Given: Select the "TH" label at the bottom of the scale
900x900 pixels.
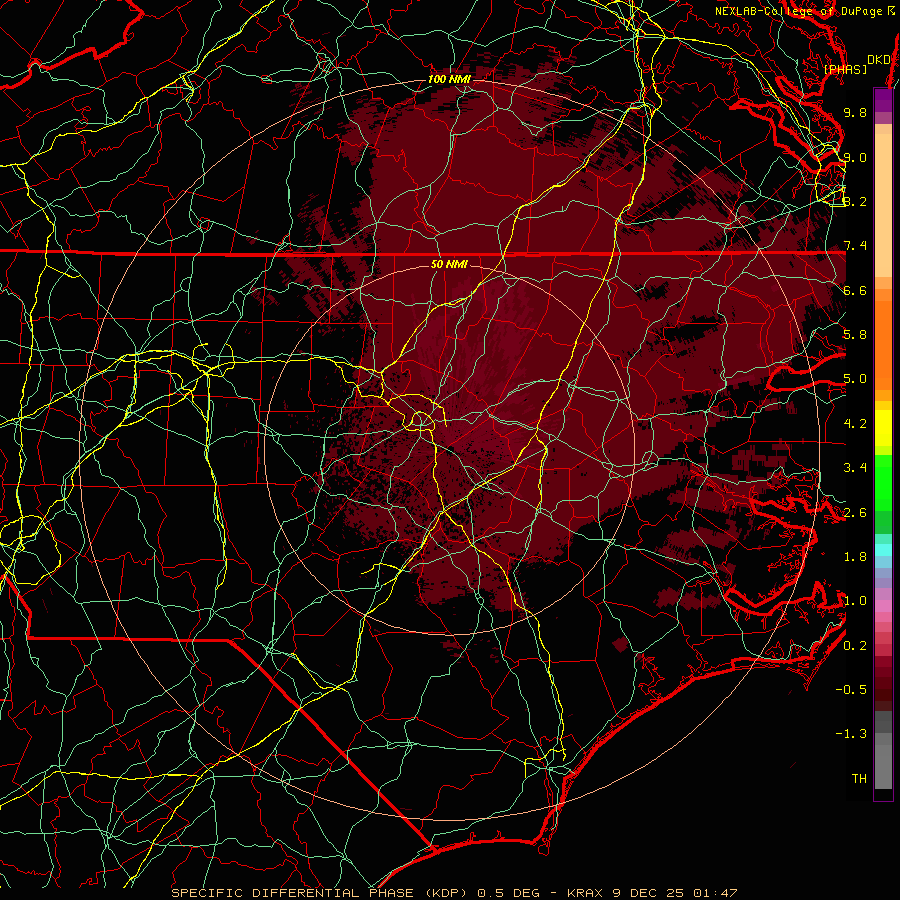Looking at the screenshot, I should click(859, 779).
